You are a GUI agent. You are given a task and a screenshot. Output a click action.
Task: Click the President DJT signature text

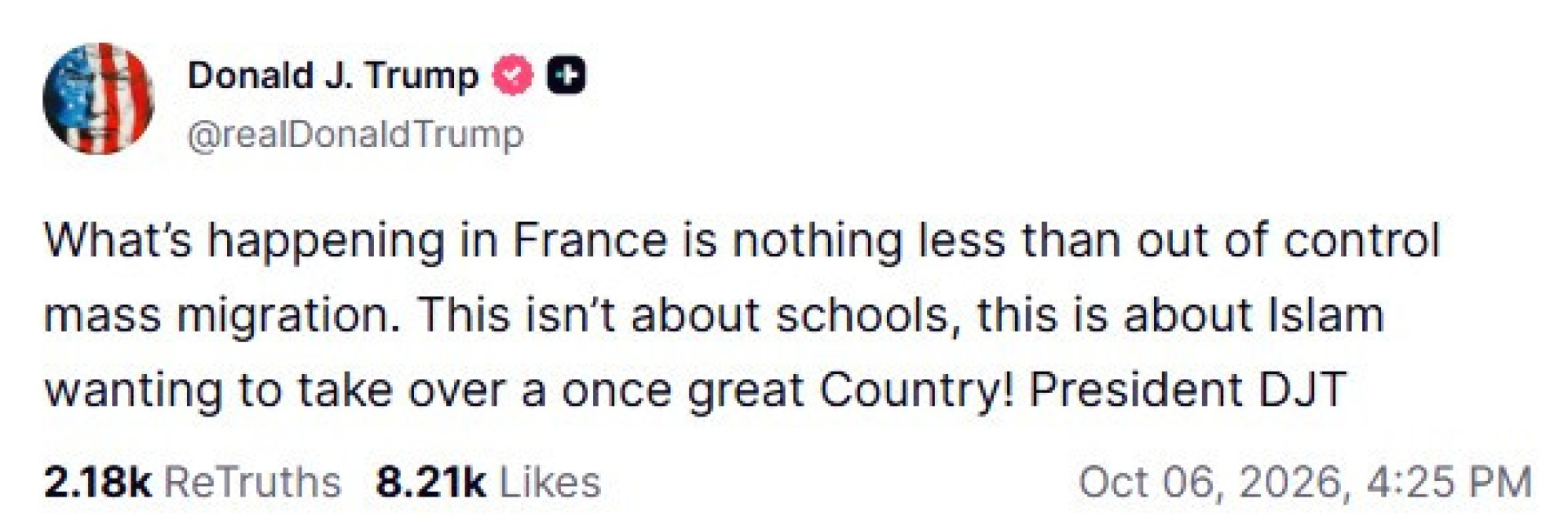pyautogui.click(x=1187, y=390)
